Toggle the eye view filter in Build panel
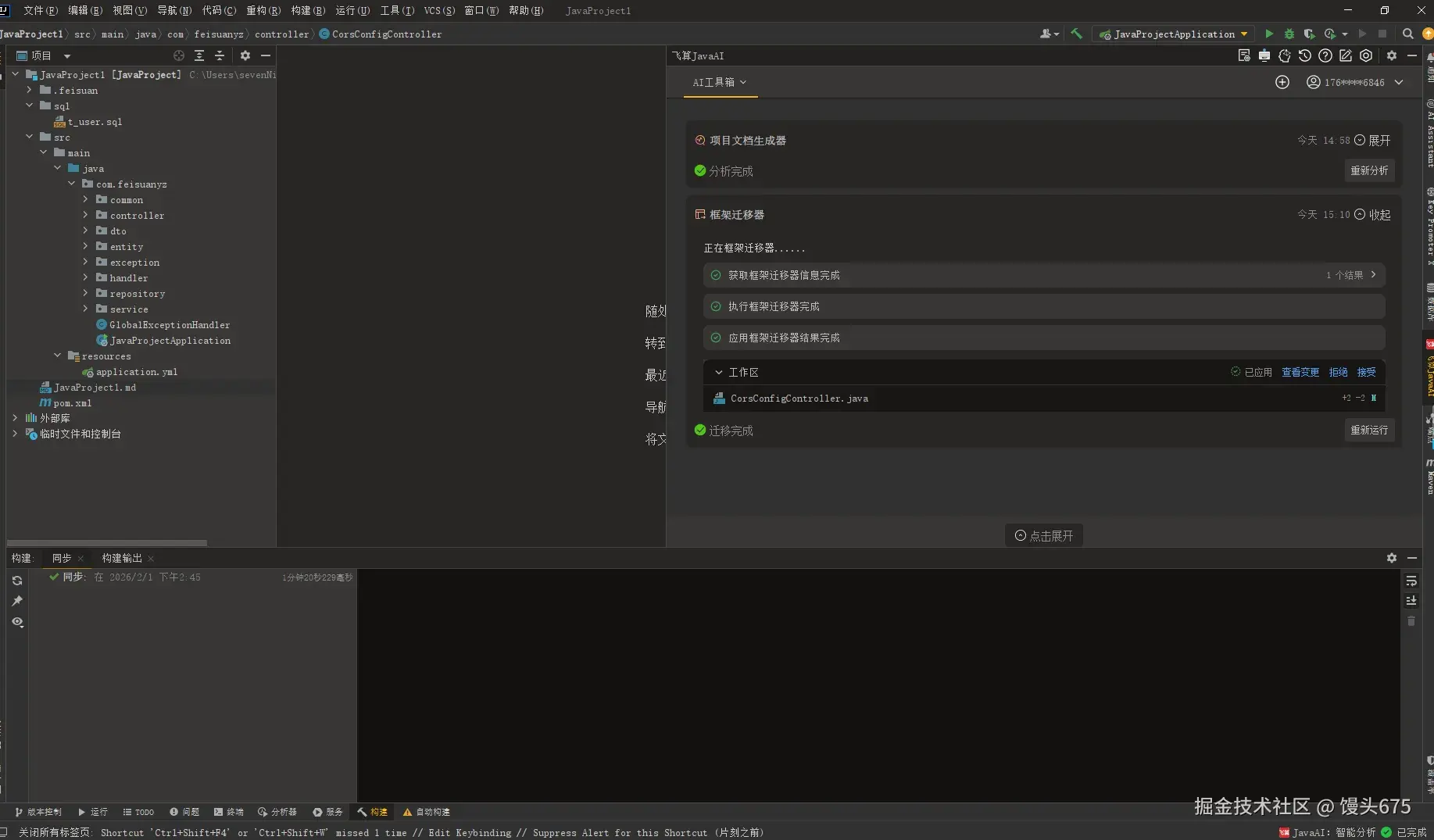The height and width of the screenshot is (840, 1434). tap(17, 622)
